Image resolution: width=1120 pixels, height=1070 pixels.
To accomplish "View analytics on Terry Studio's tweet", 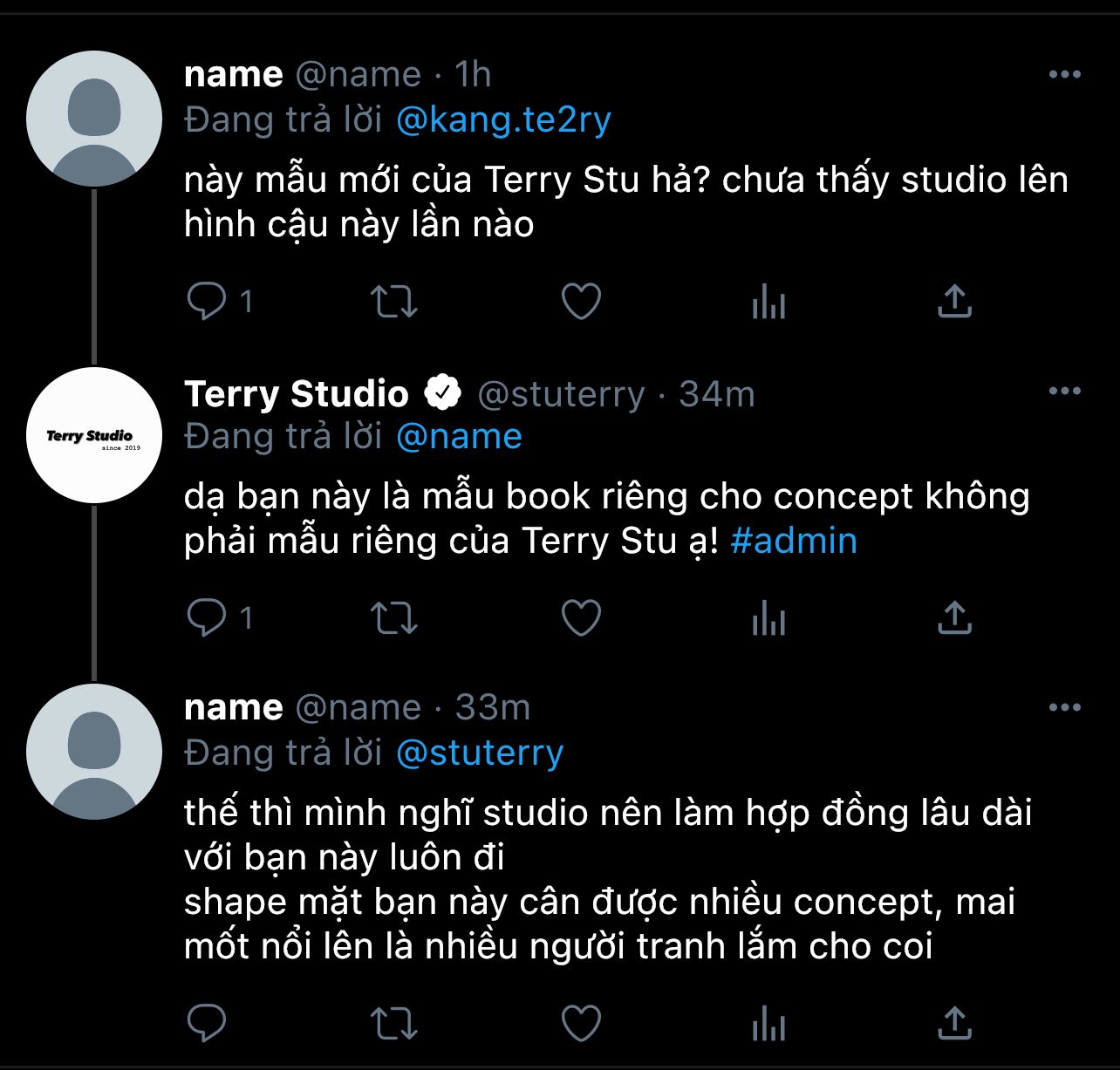I will (768, 618).
